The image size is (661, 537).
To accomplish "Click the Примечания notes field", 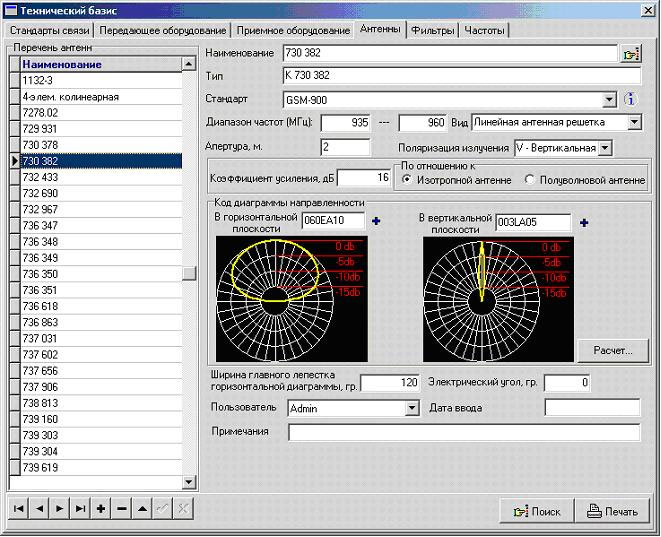I will tap(464, 432).
